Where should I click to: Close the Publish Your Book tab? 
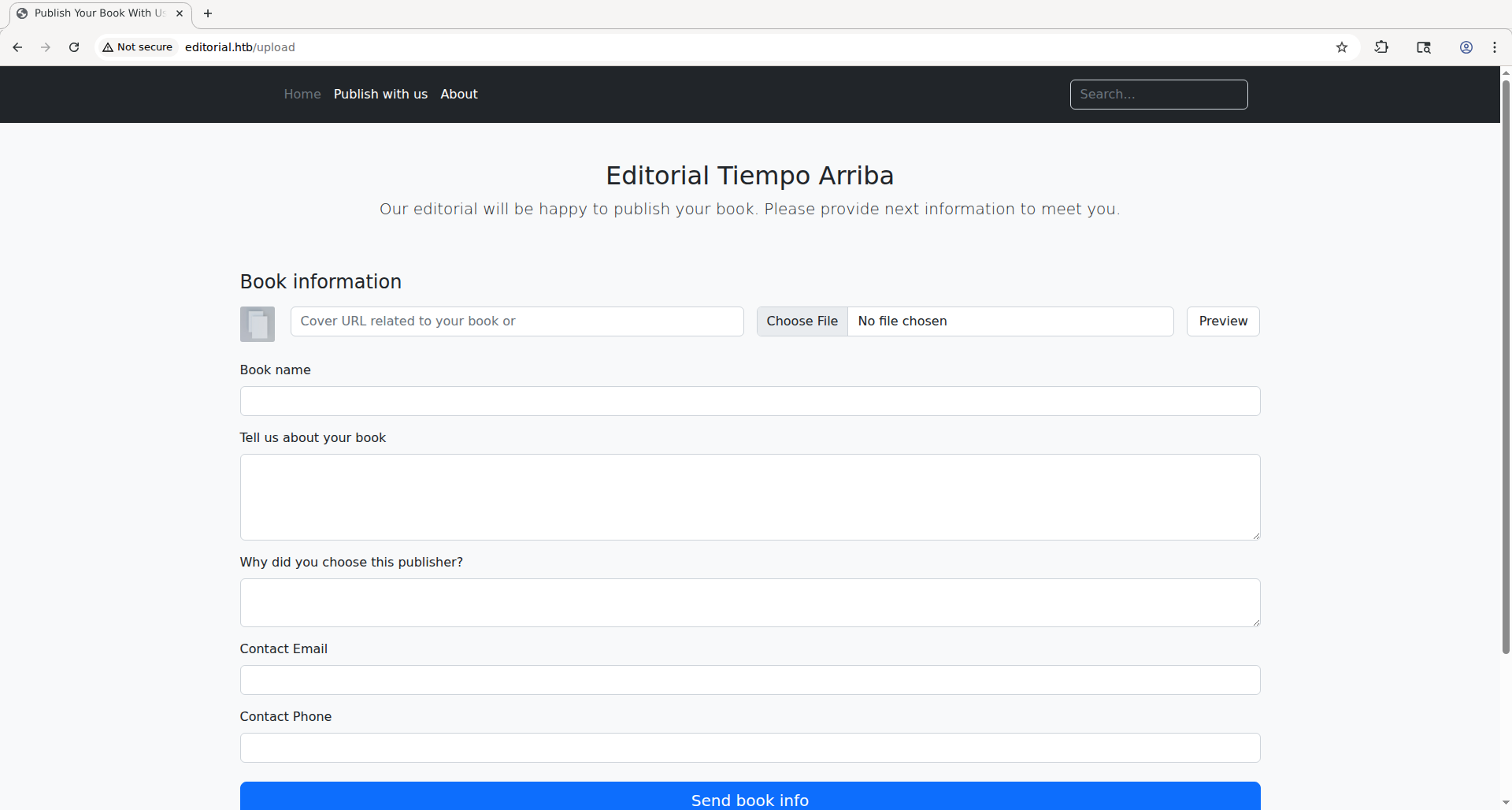point(180,13)
